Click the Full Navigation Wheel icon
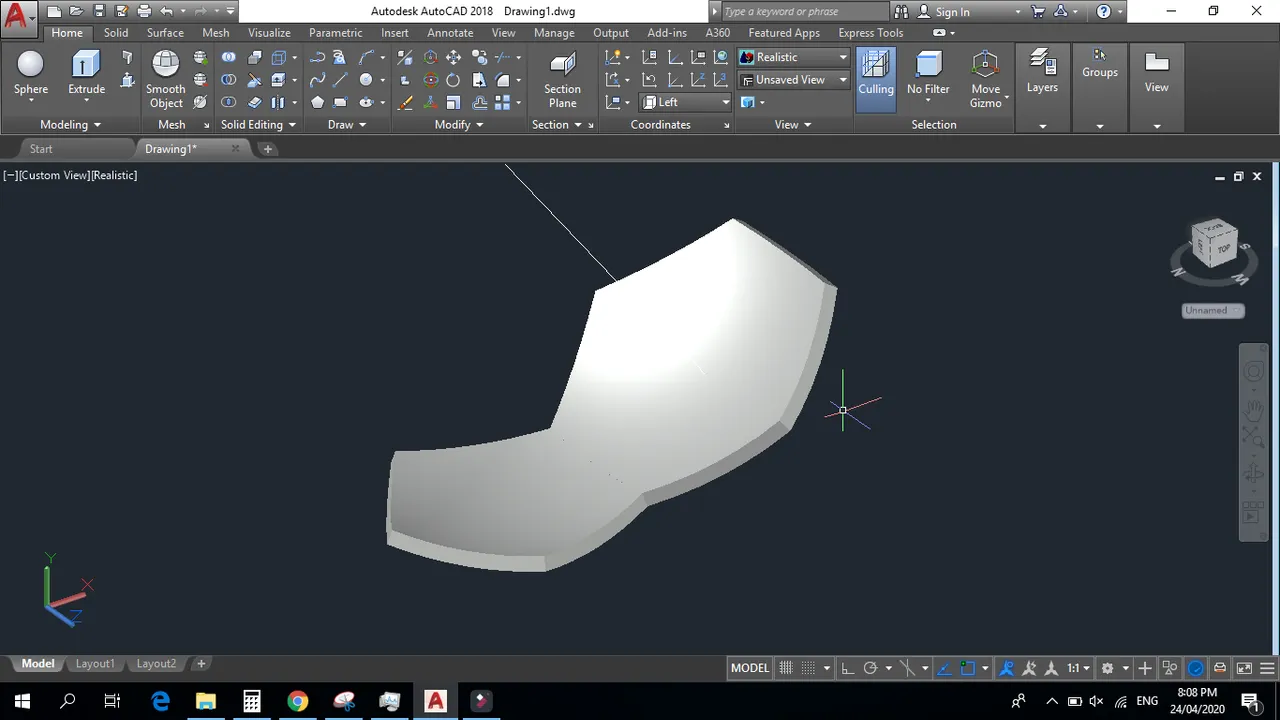The image size is (1280, 720). (x=1253, y=372)
